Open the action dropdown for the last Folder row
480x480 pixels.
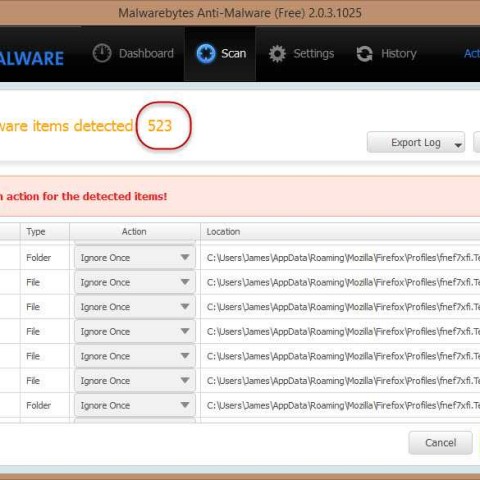[135, 405]
